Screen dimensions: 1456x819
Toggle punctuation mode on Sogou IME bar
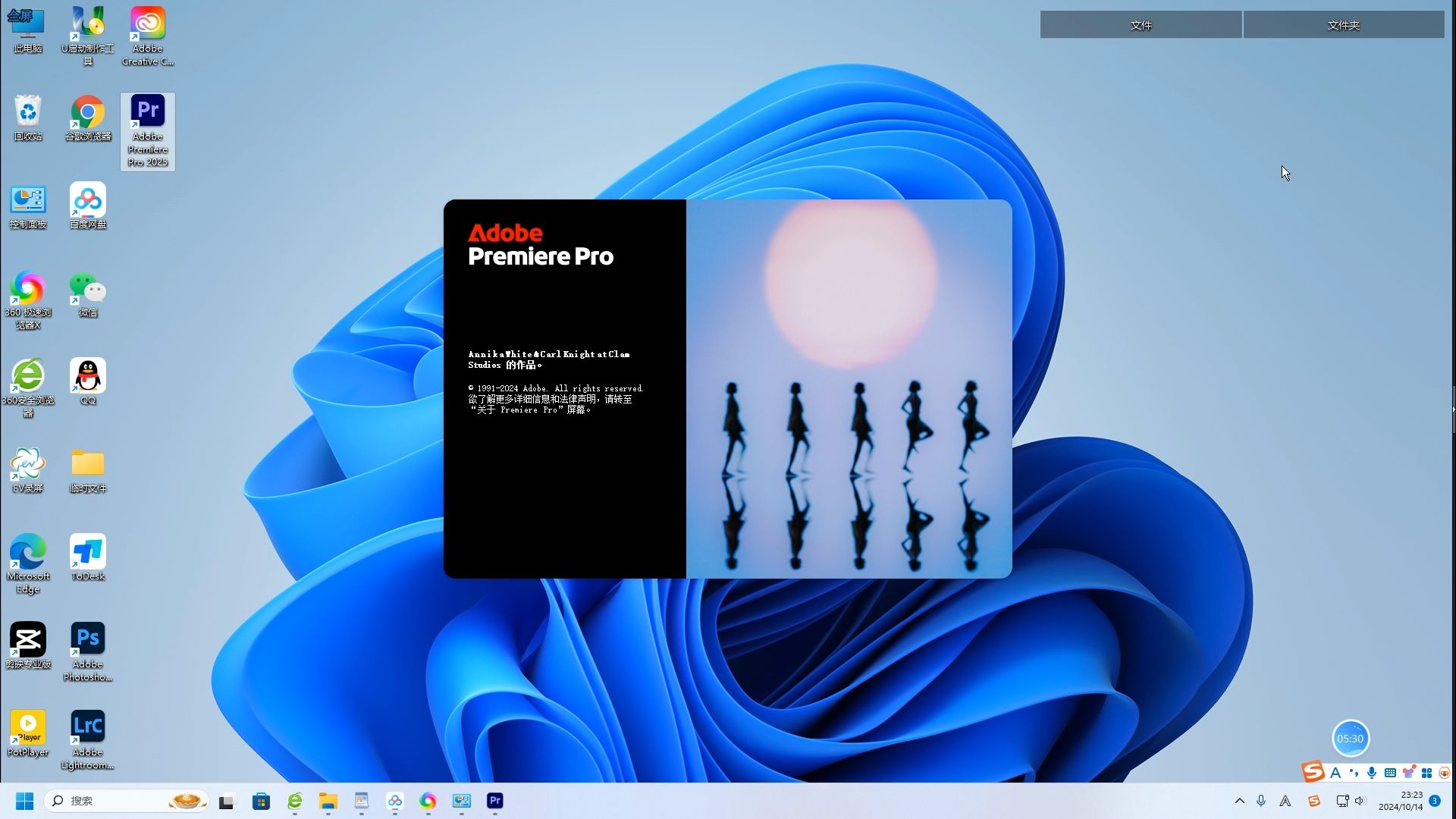[x=1354, y=773]
